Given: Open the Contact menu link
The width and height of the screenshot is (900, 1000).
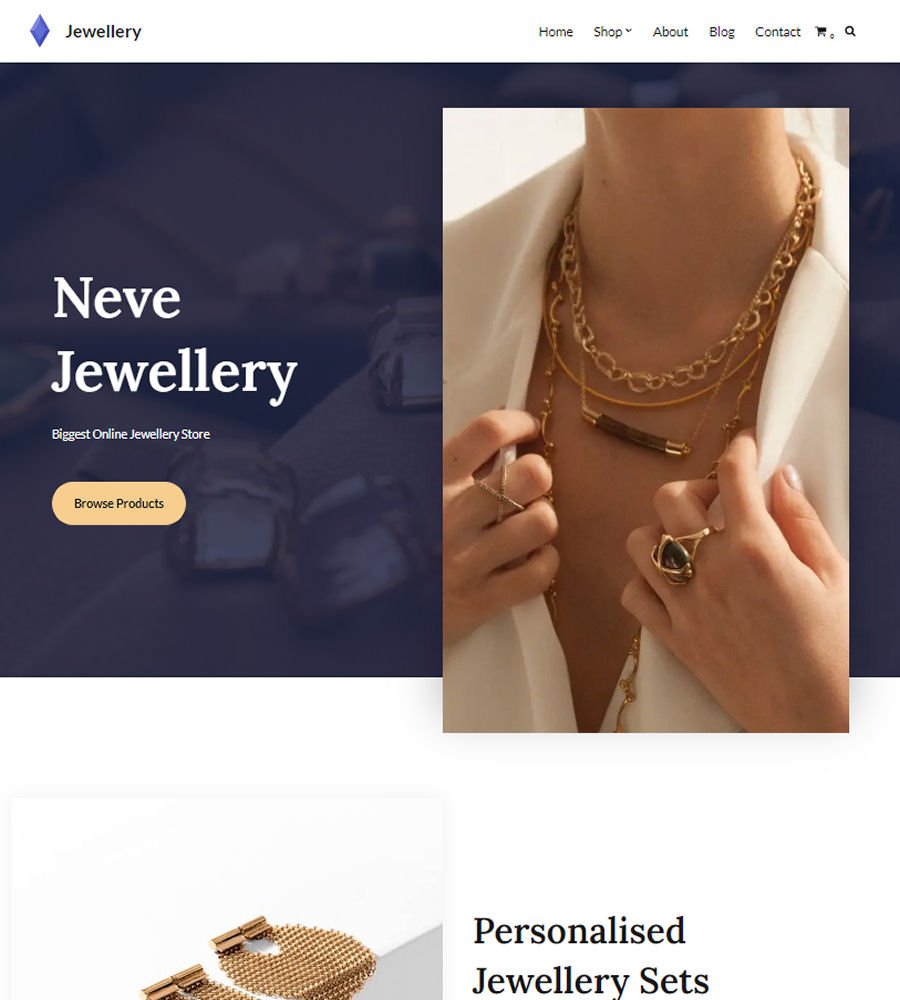Looking at the screenshot, I should click(778, 32).
